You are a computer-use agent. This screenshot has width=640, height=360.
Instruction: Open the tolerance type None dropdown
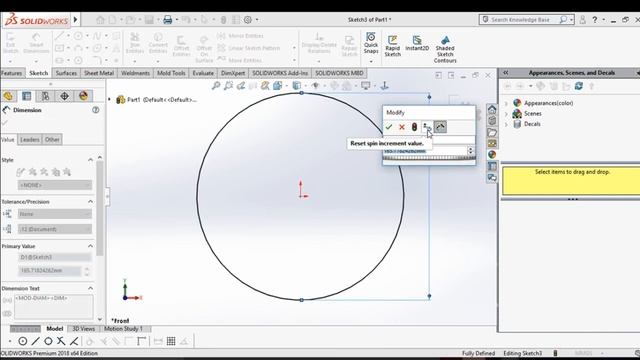click(x=55, y=214)
